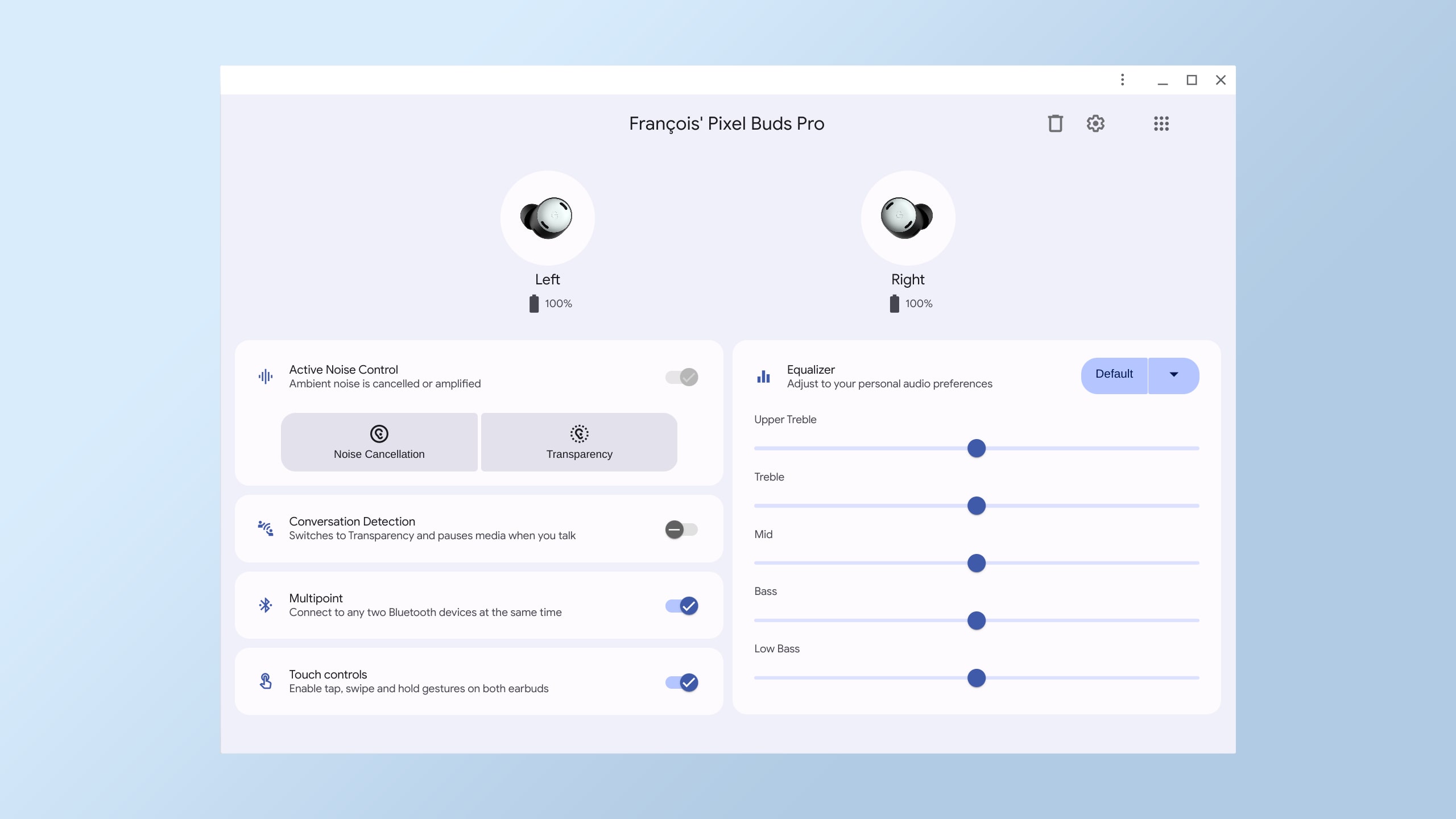Click the Noise Cancellation mode icon

click(x=378, y=433)
